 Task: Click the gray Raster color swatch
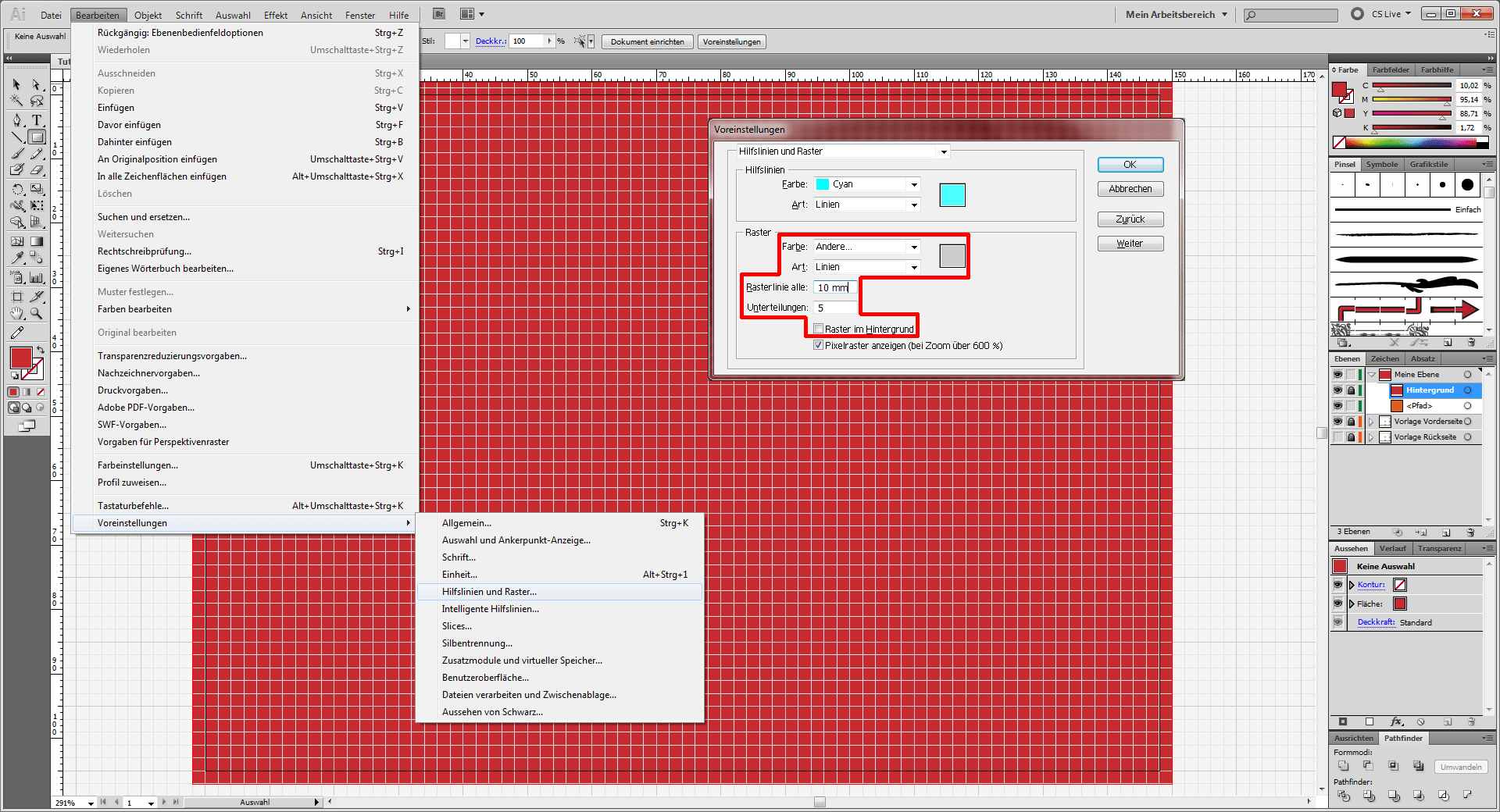click(x=952, y=256)
